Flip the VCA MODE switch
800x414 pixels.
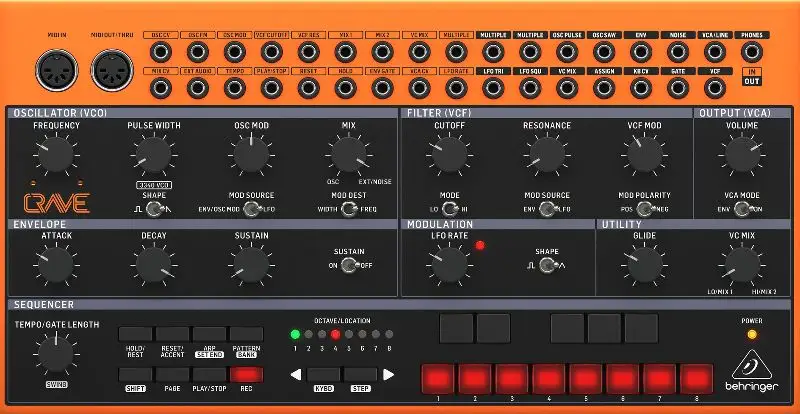tap(740, 209)
